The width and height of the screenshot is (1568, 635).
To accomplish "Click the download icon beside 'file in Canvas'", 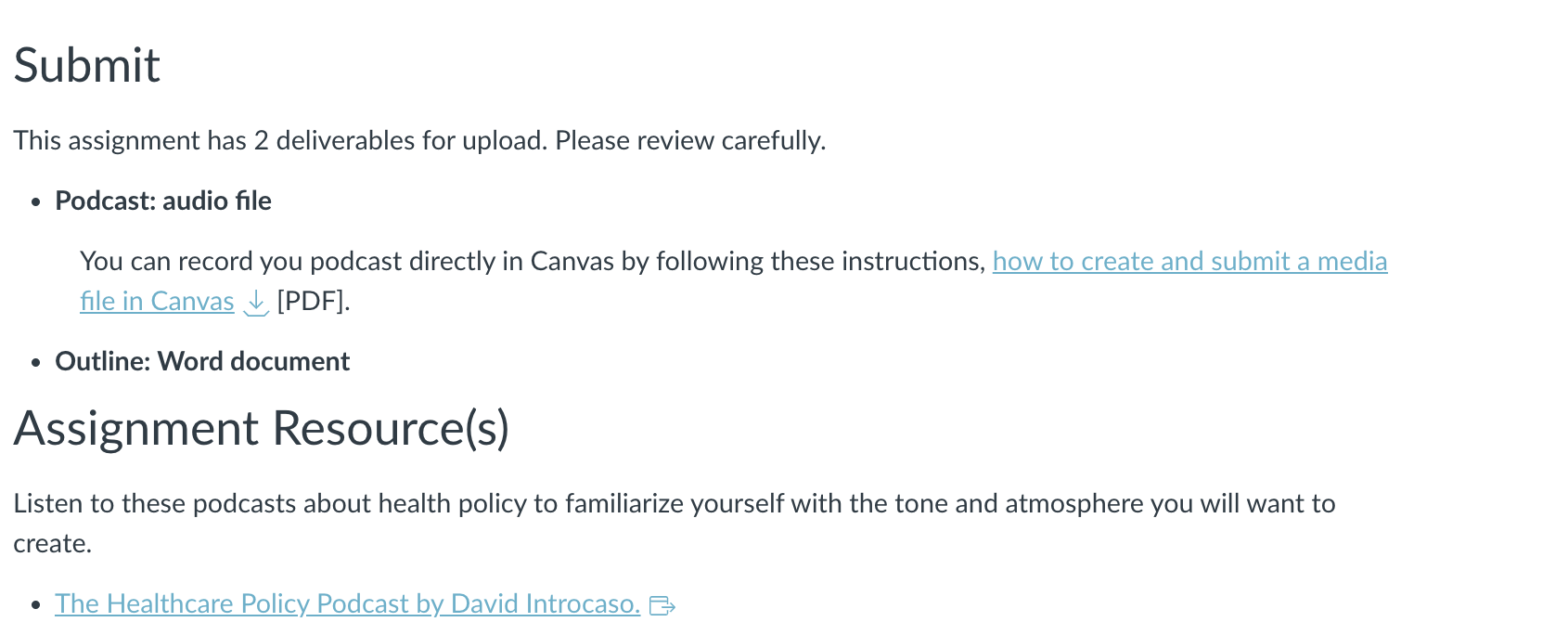I will [255, 303].
